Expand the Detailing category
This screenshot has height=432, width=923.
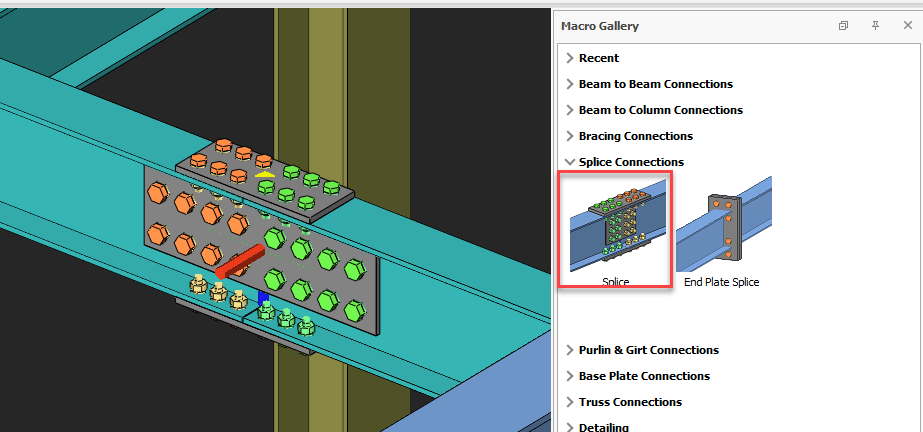pyautogui.click(x=603, y=427)
